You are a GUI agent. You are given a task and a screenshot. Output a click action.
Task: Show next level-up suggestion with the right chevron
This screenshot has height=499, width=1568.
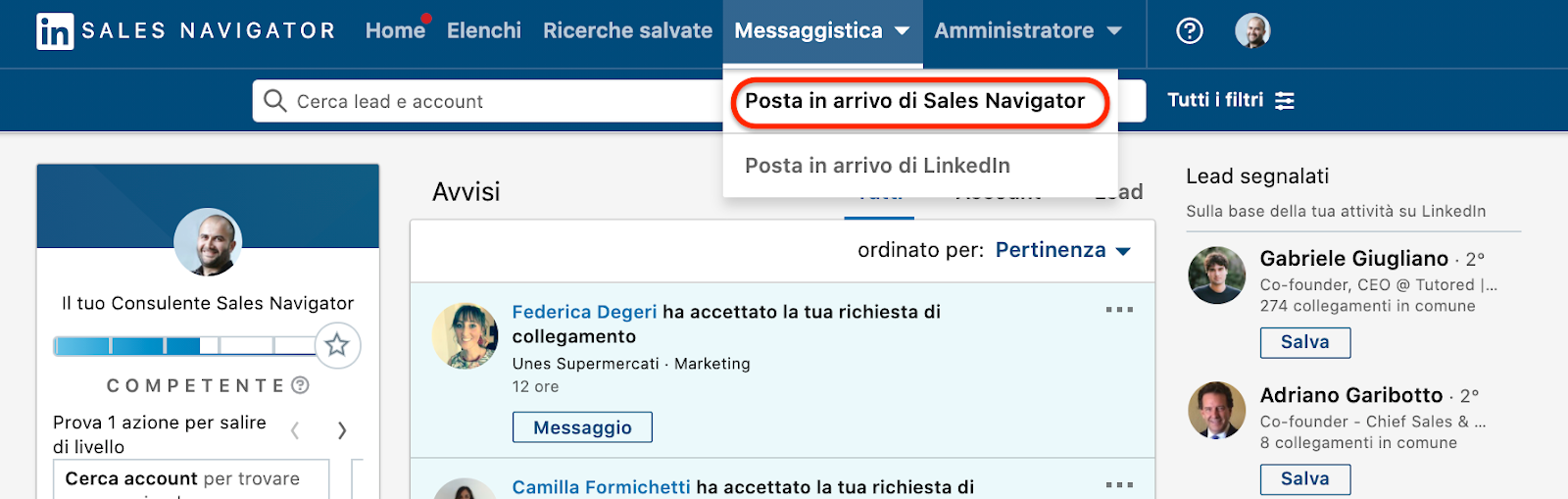[x=342, y=430]
